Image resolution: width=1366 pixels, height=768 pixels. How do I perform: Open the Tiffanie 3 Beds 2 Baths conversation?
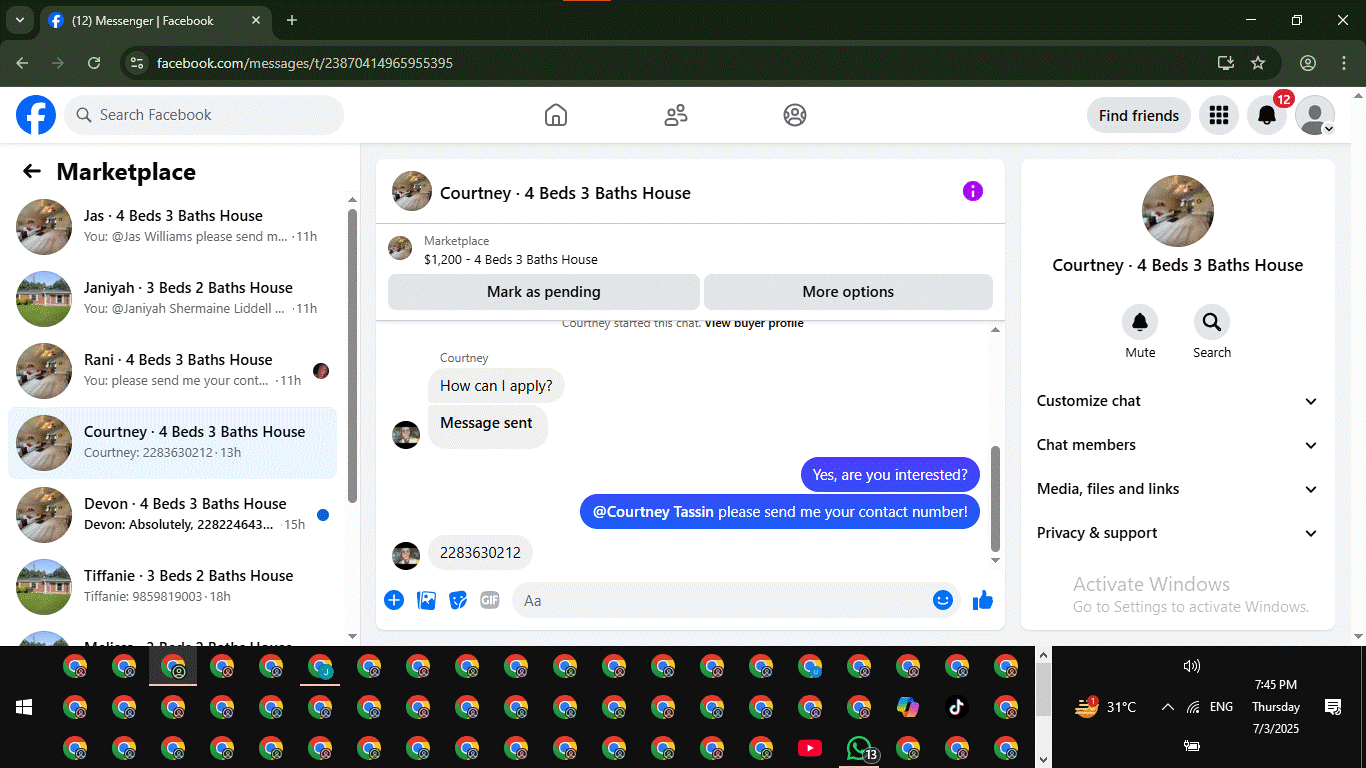point(172,586)
